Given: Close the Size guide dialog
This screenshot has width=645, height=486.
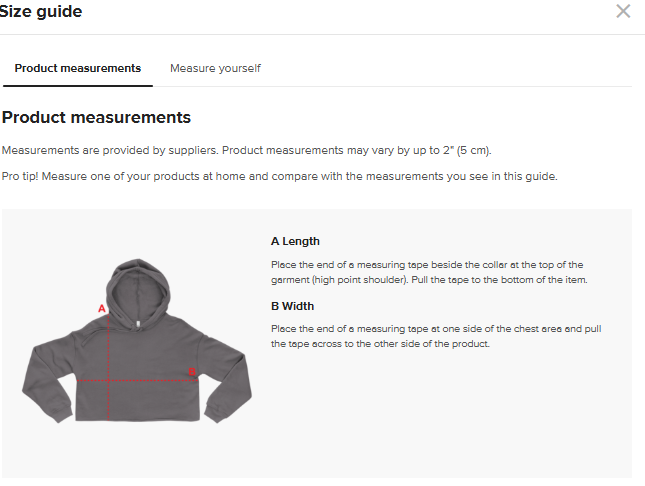Looking at the screenshot, I should [623, 12].
